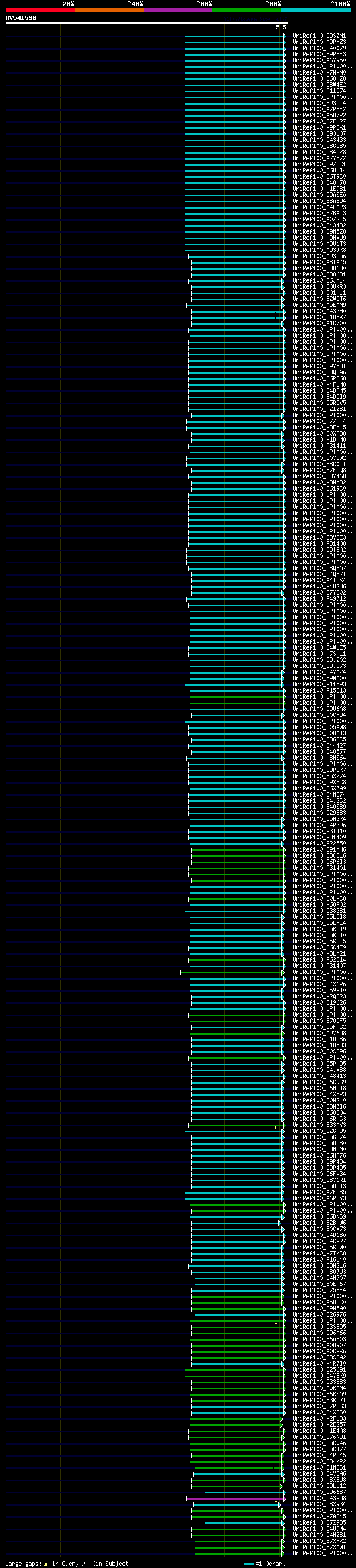Click label UniRef100_B8A8D4
Image resolution: width=356 pixels, height=1568 pixels.
tap(319, 201)
